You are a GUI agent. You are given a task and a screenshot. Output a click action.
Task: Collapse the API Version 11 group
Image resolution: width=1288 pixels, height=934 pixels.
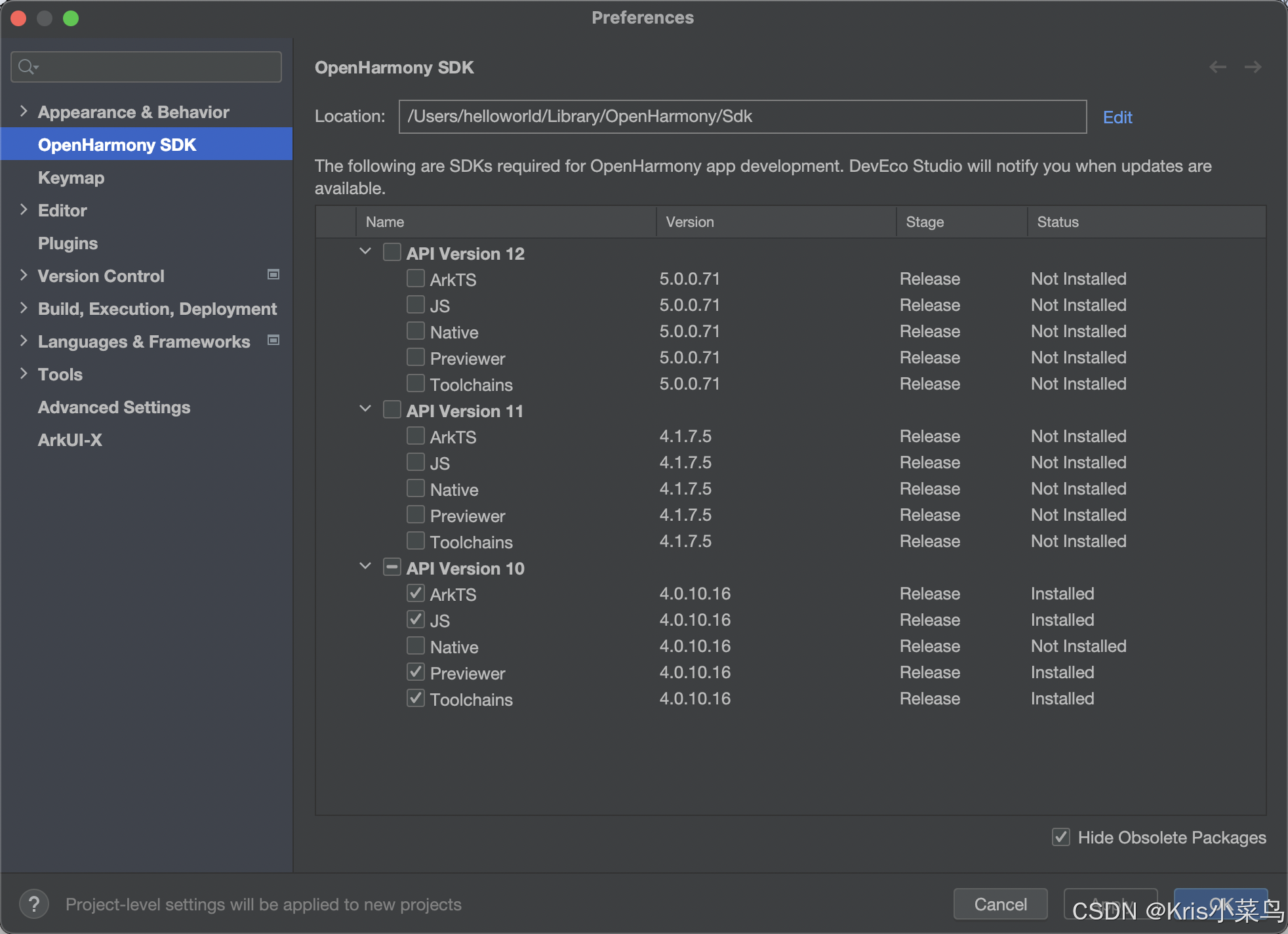(365, 409)
